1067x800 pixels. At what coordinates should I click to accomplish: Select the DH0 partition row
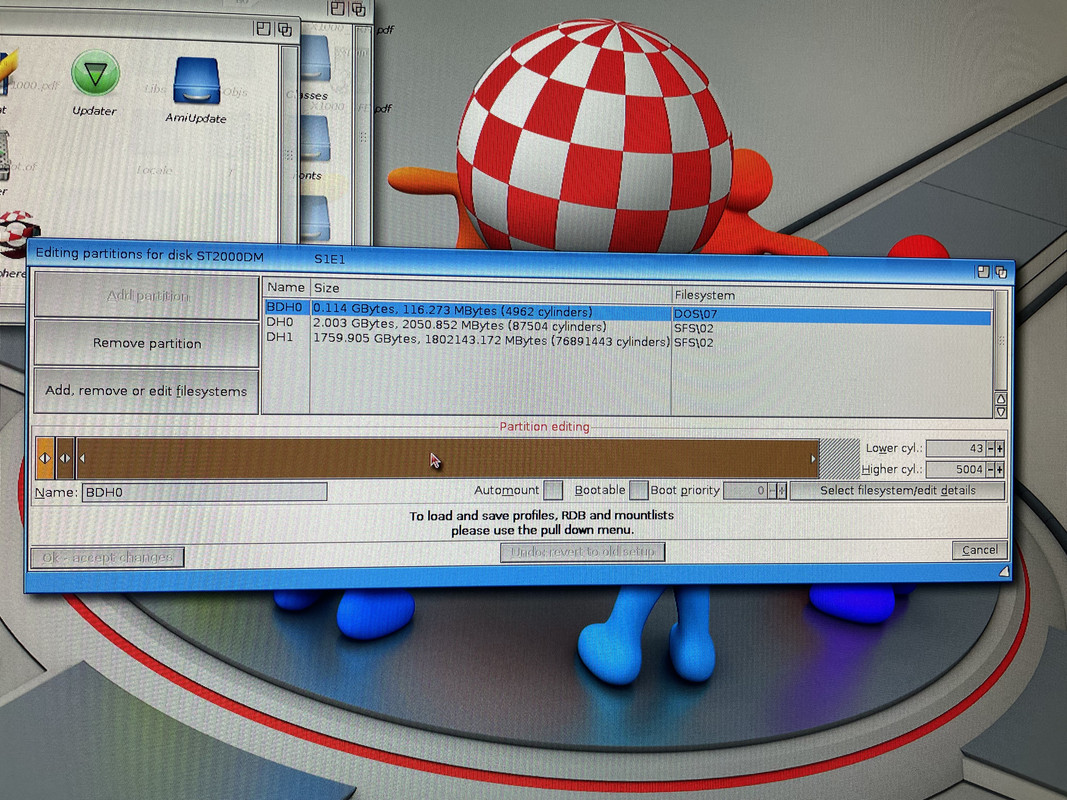click(627, 325)
